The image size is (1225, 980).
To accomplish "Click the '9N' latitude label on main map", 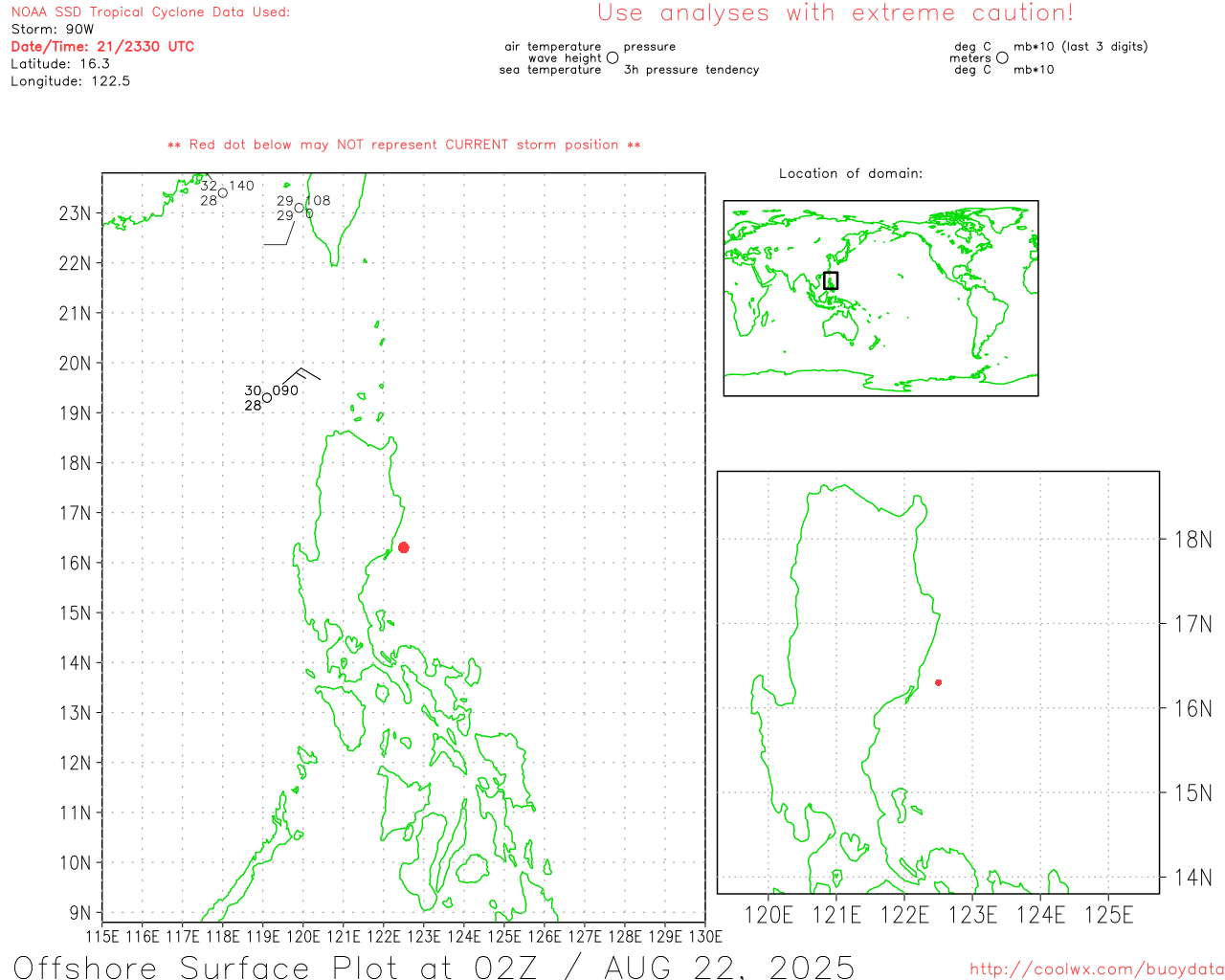I will click(x=80, y=913).
